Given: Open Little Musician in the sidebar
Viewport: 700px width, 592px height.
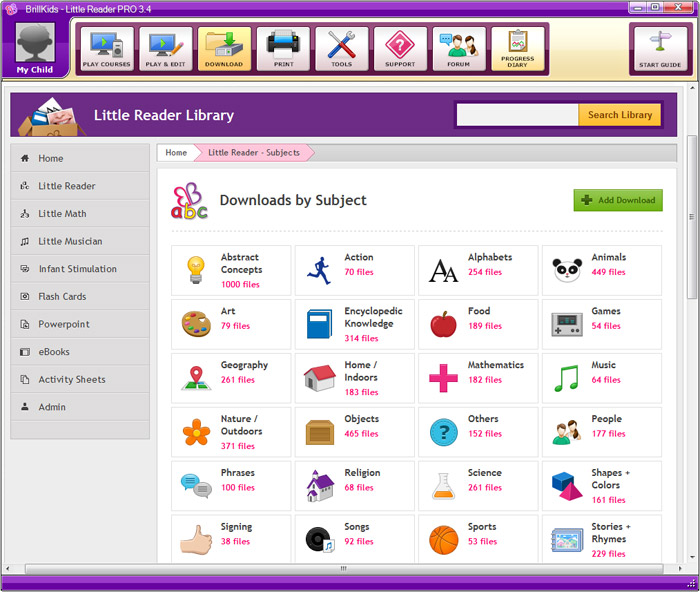Looking at the screenshot, I should [x=80, y=242].
